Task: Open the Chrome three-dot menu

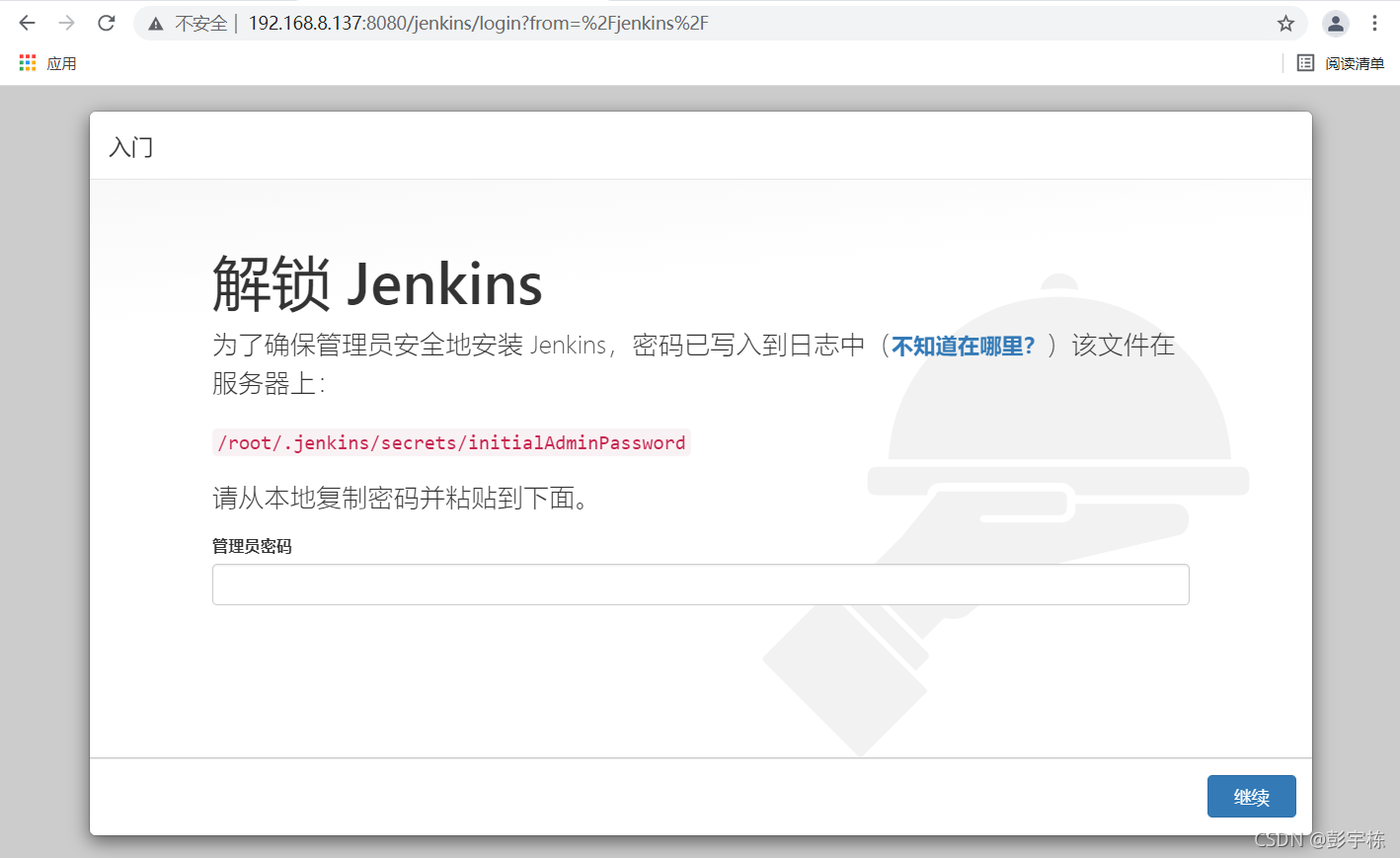Action: [x=1374, y=24]
